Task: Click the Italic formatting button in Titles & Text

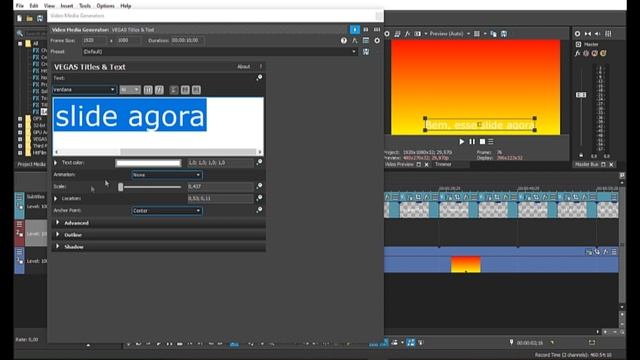Action: pyautogui.click(x=159, y=90)
